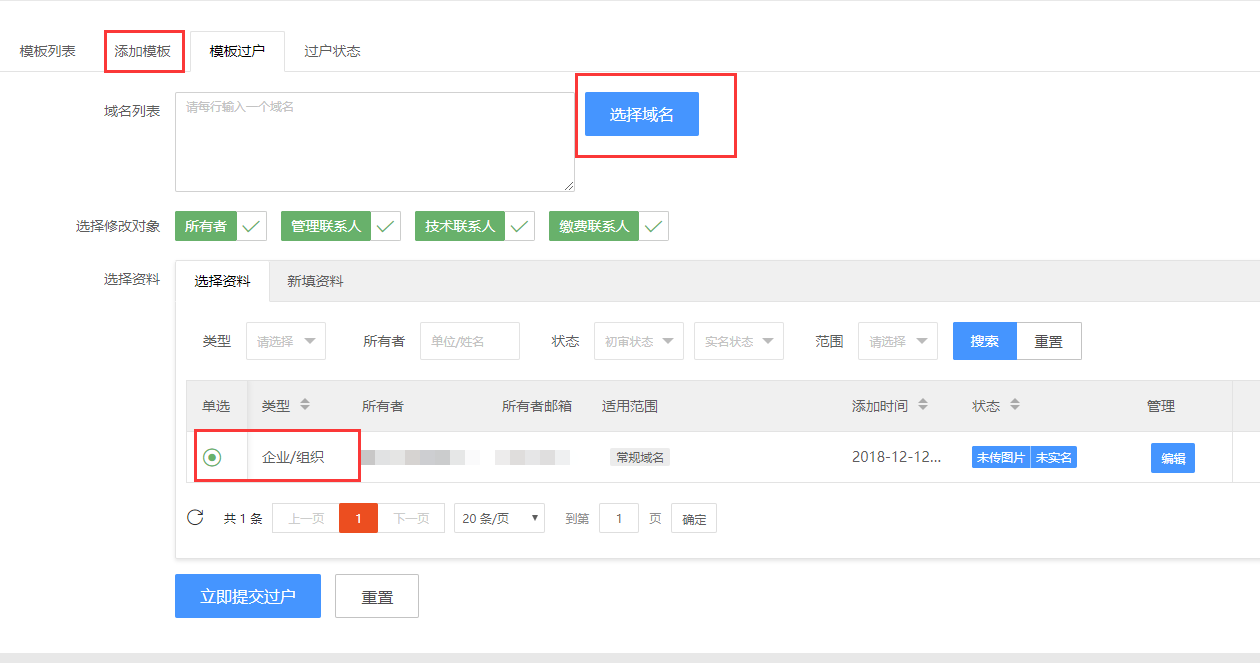
Task: Expand the 初审状态 dropdown
Action: pyautogui.click(x=638, y=341)
